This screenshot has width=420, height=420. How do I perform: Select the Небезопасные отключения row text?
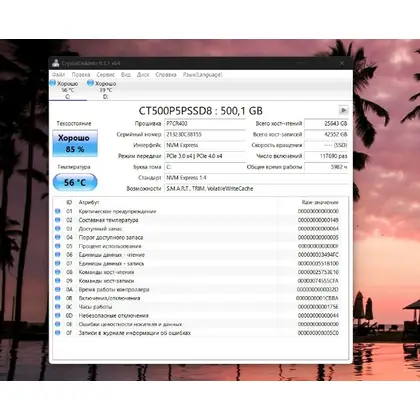point(114,315)
